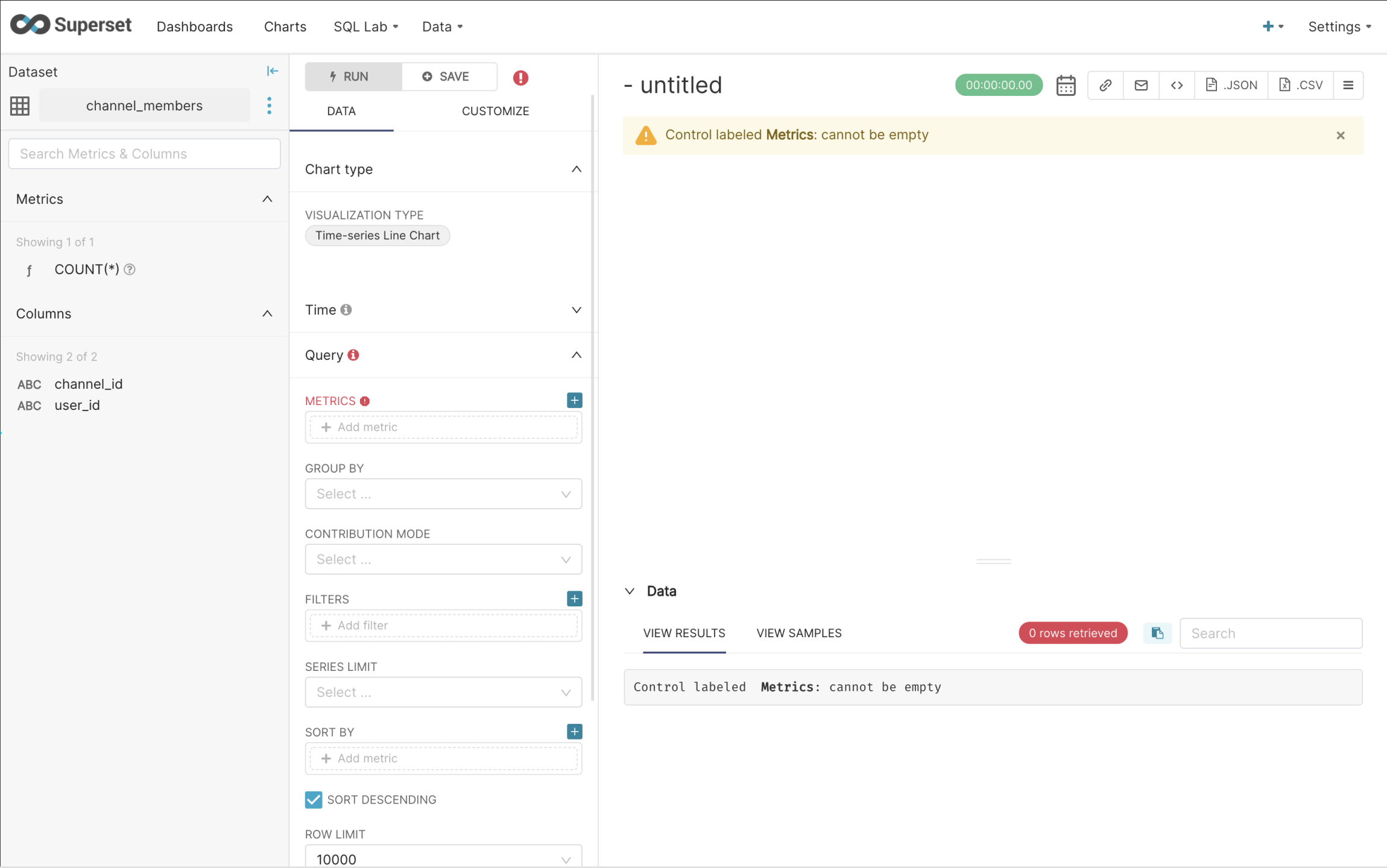Add a filter using the plus icon

[573, 599]
